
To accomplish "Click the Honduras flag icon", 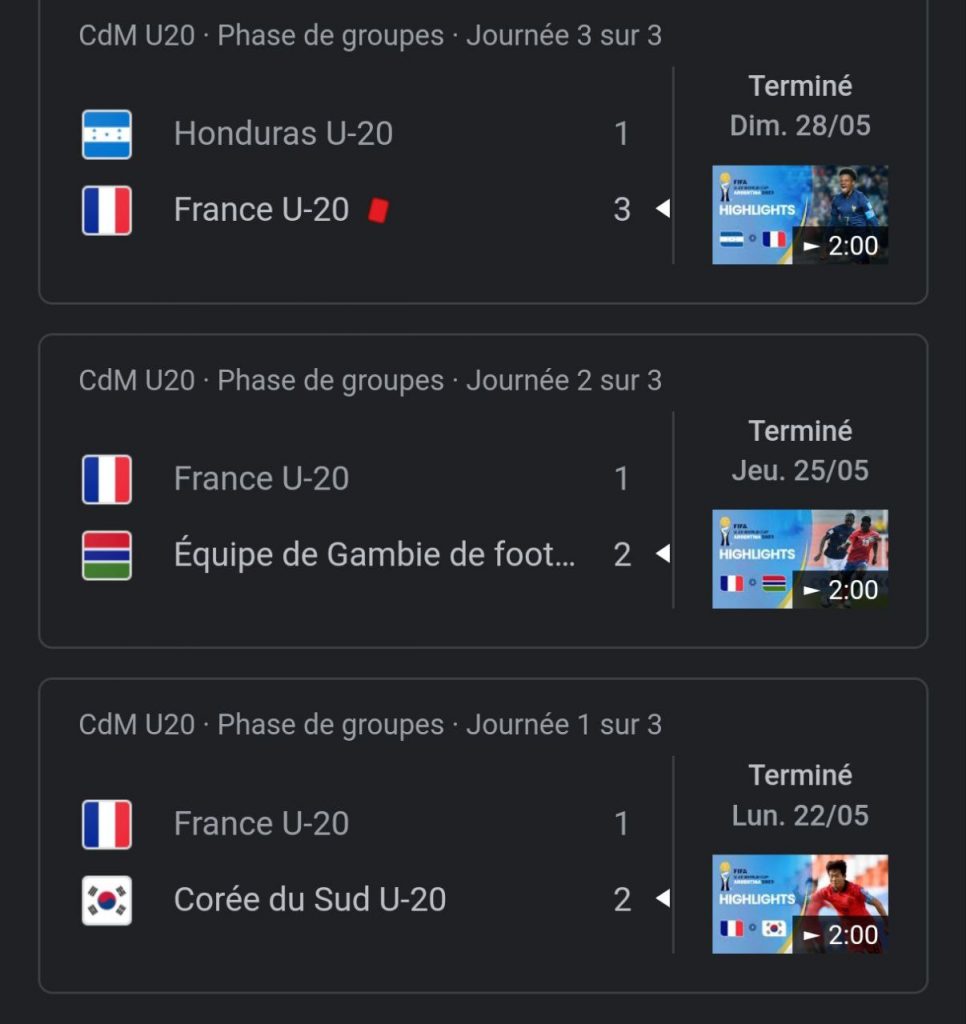I will [x=106, y=135].
